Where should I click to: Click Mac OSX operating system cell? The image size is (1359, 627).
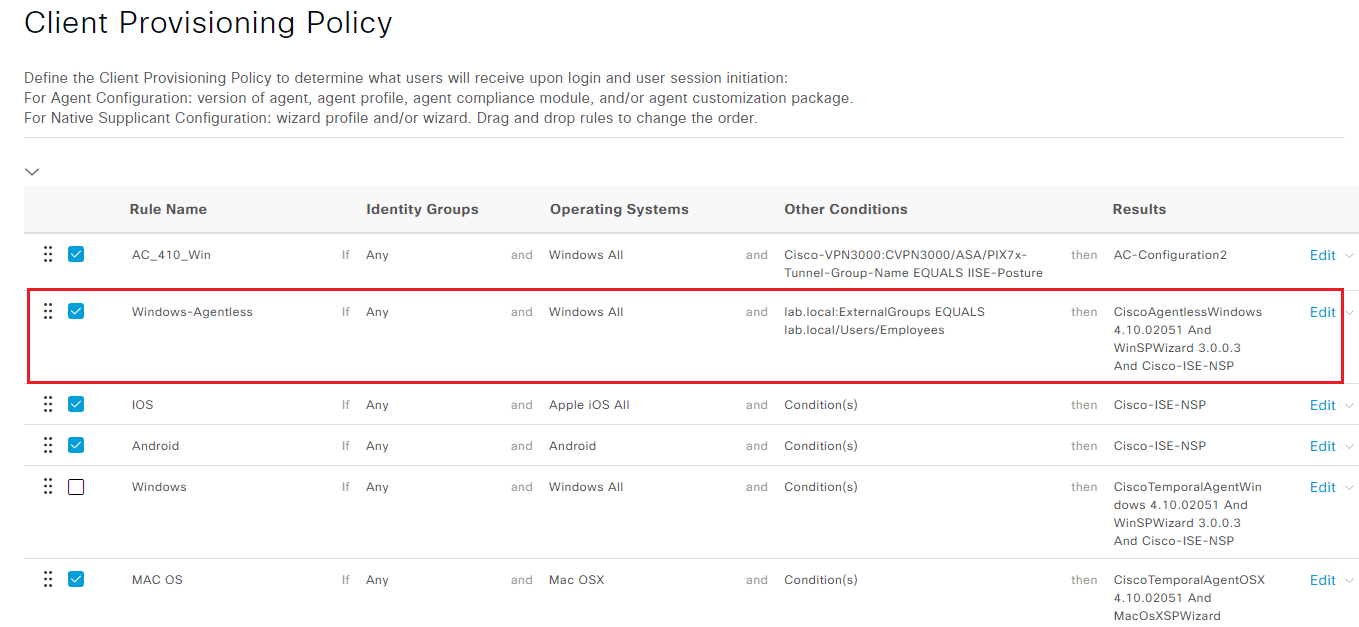click(x=576, y=580)
